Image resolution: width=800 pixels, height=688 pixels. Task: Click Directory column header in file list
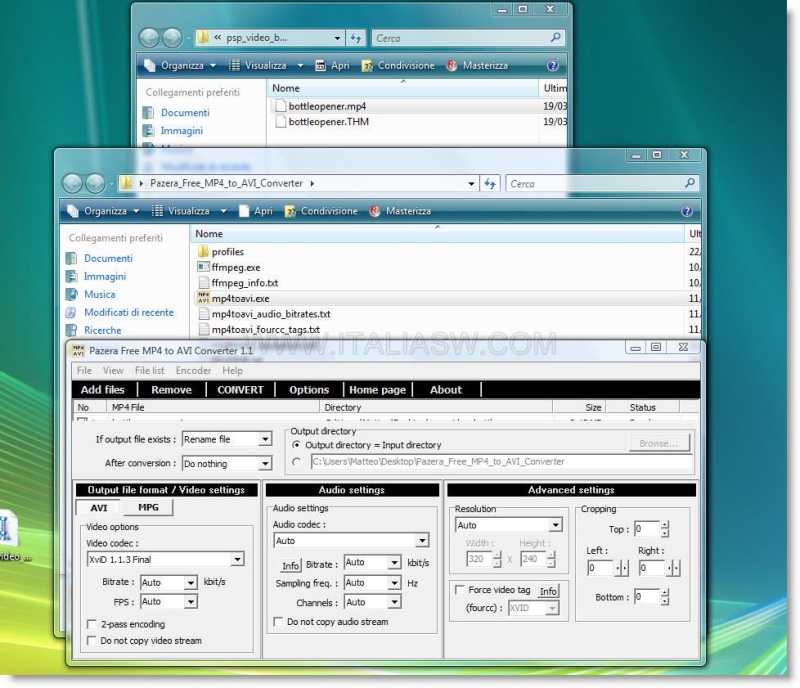tap(436, 407)
